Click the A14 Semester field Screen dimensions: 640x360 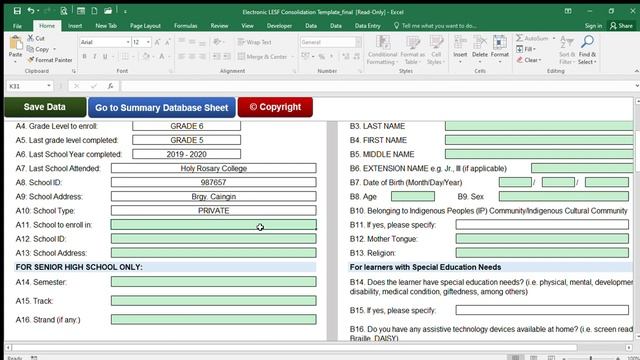pos(213,282)
